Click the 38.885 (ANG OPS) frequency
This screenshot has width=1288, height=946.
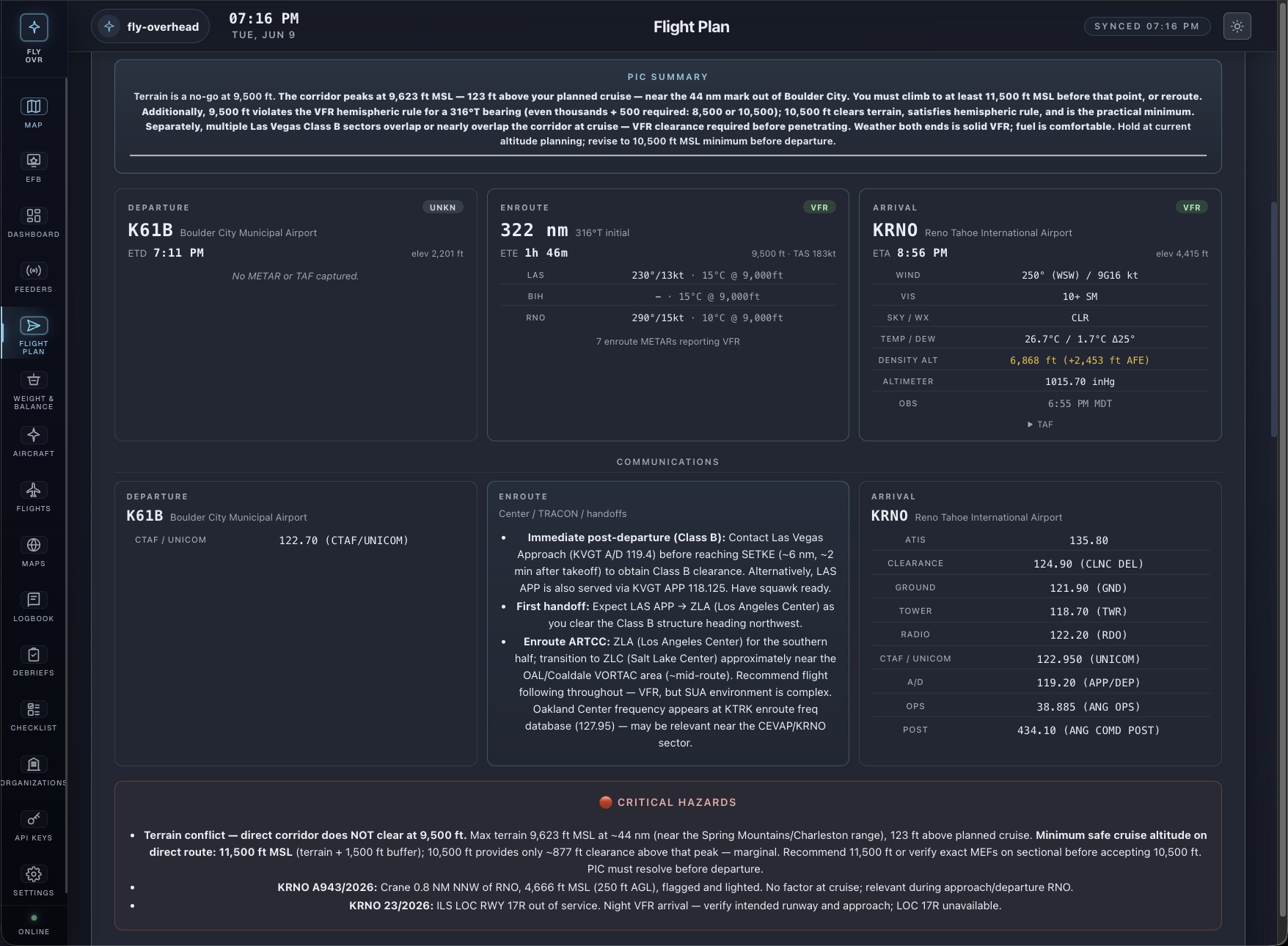pyautogui.click(x=1088, y=707)
